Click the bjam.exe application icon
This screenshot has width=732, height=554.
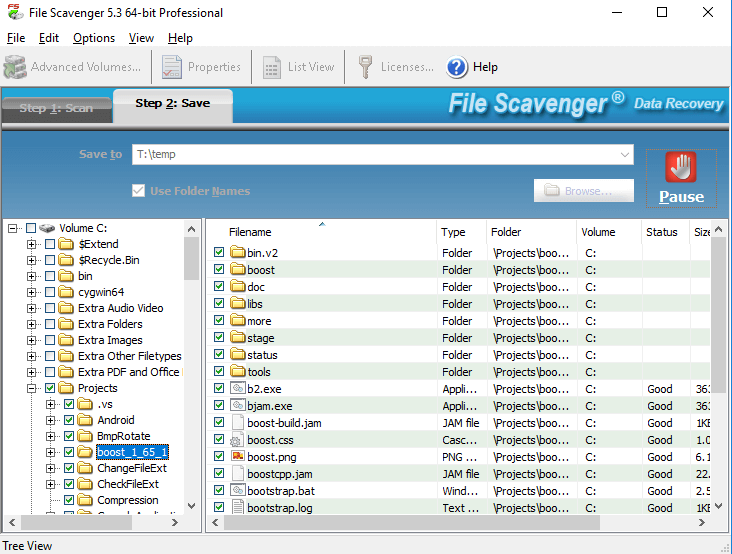238,405
